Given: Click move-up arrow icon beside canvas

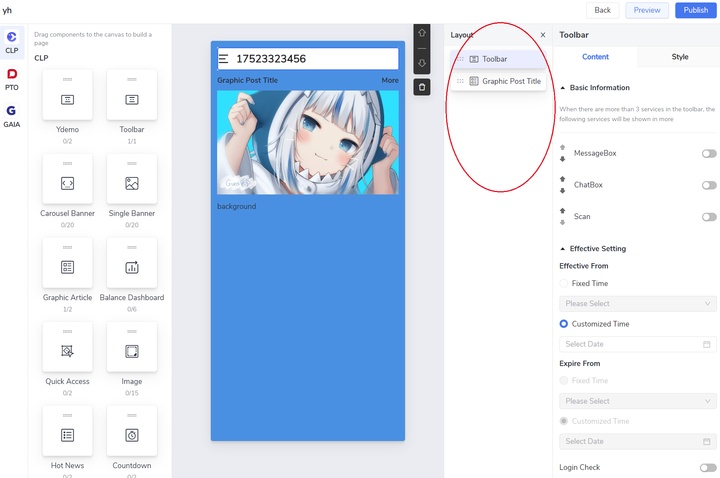Looking at the screenshot, I should (x=422, y=33).
